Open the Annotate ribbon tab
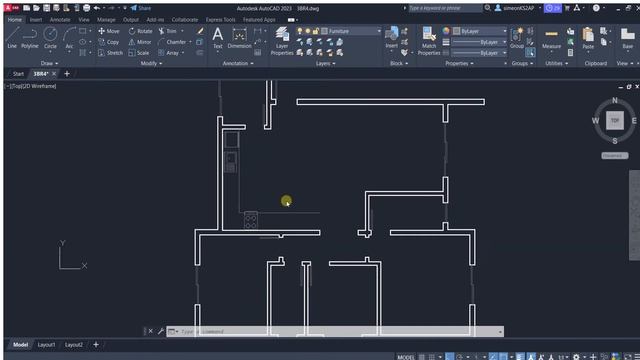The height and width of the screenshot is (360, 640). 60,20
